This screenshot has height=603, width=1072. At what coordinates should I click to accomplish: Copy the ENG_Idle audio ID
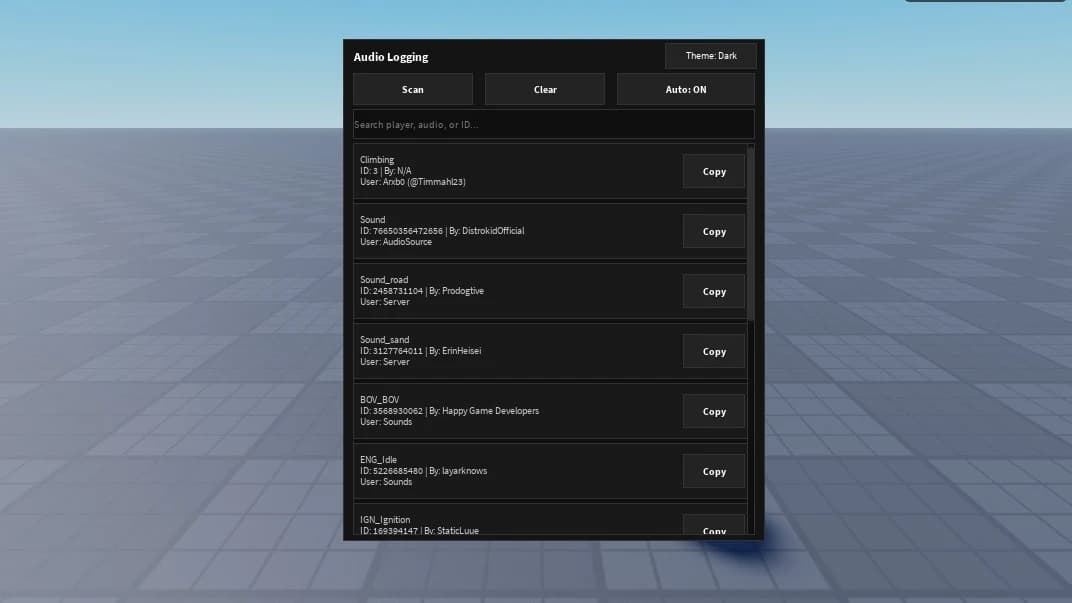(714, 472)
